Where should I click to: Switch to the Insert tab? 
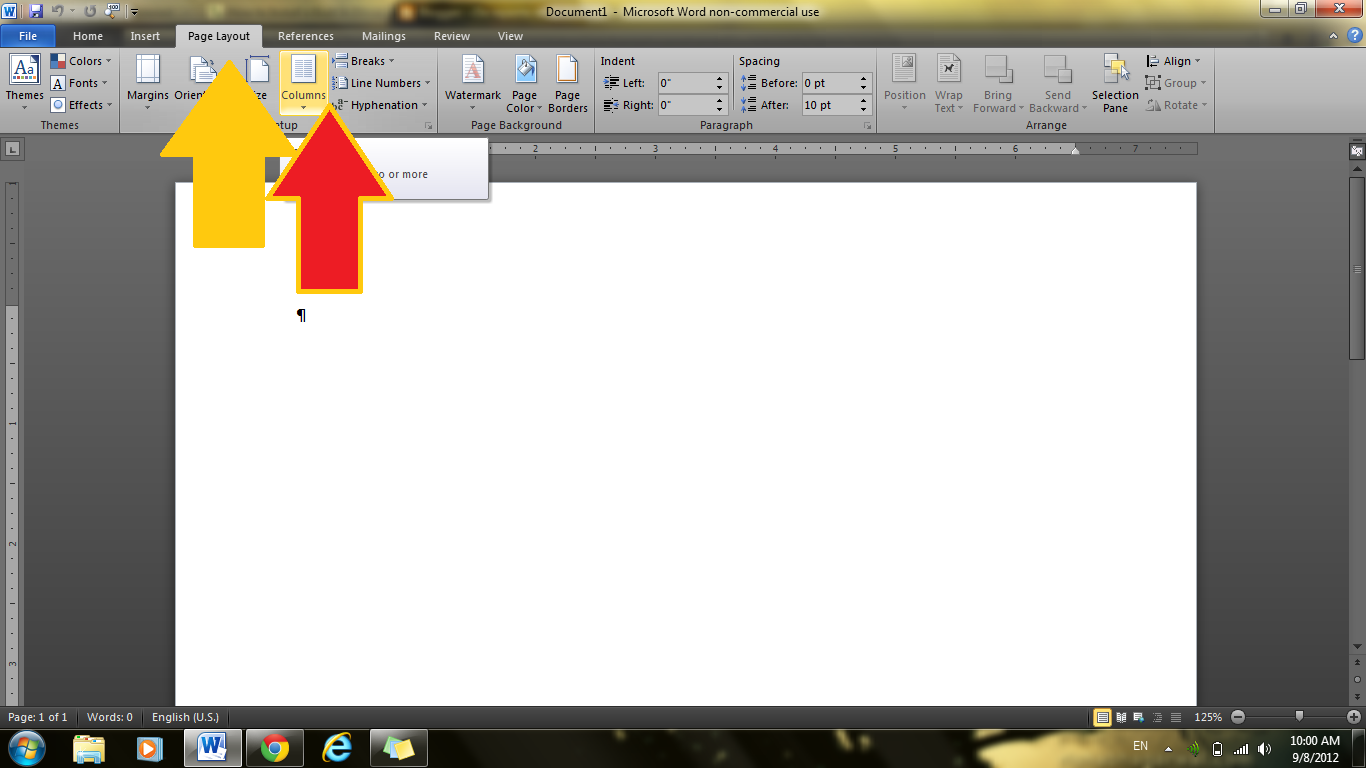pyautogui.click(x=145, y=36)
